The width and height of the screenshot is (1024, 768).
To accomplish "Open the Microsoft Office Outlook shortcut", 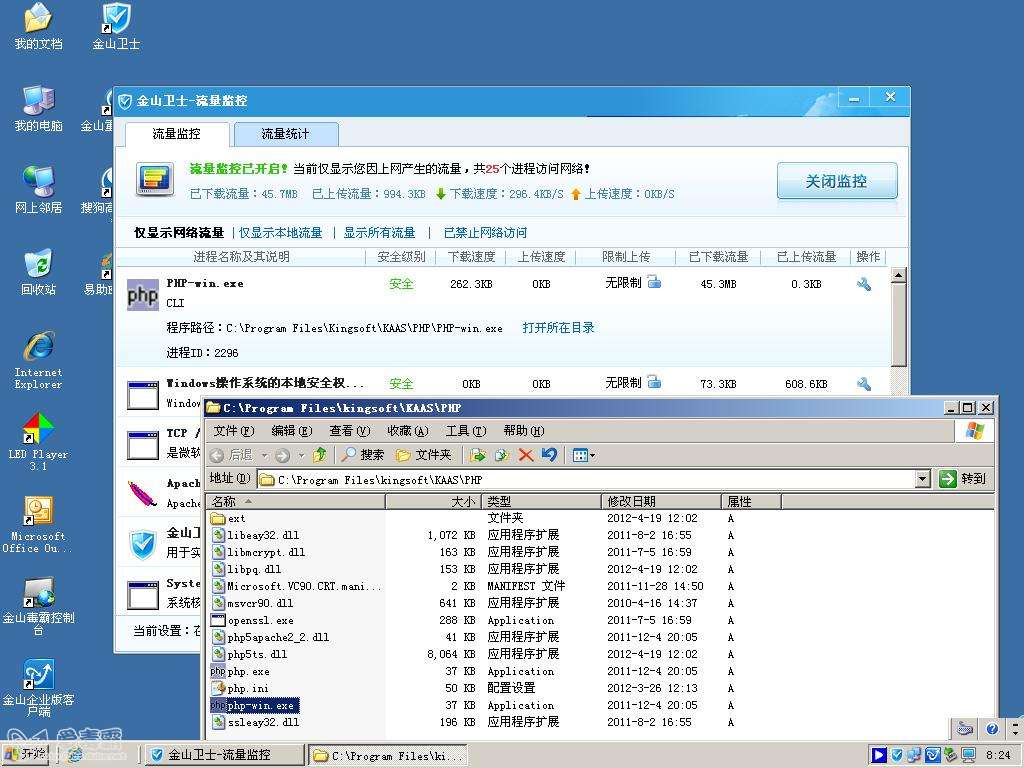I will tap(38, 524).
